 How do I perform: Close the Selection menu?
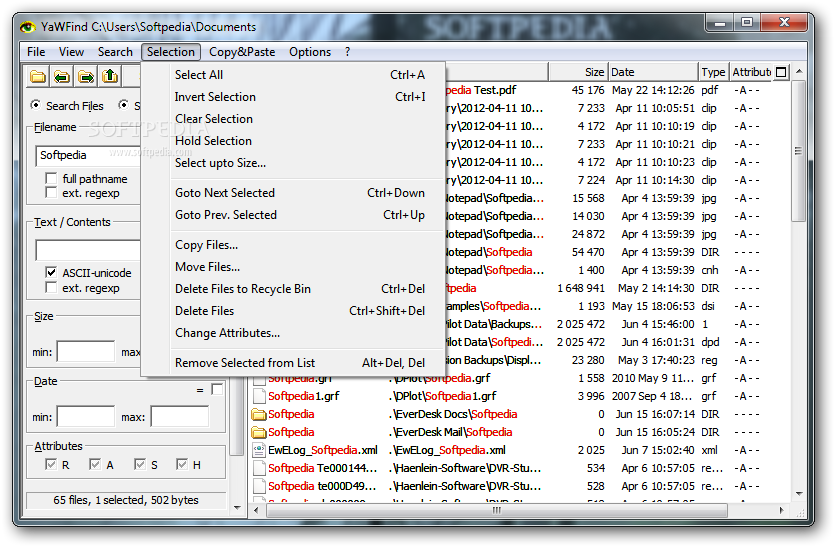coord(171,52)
